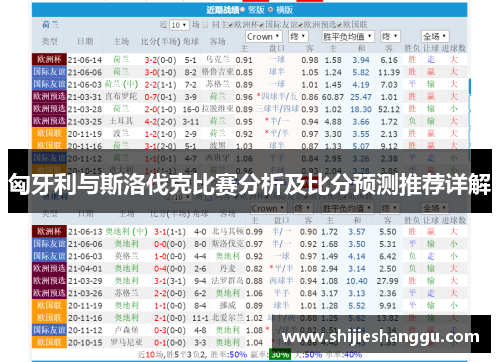
Task: Click the 欧洲杯 badge on the 21-06-13 row
Action: [49, 231]
